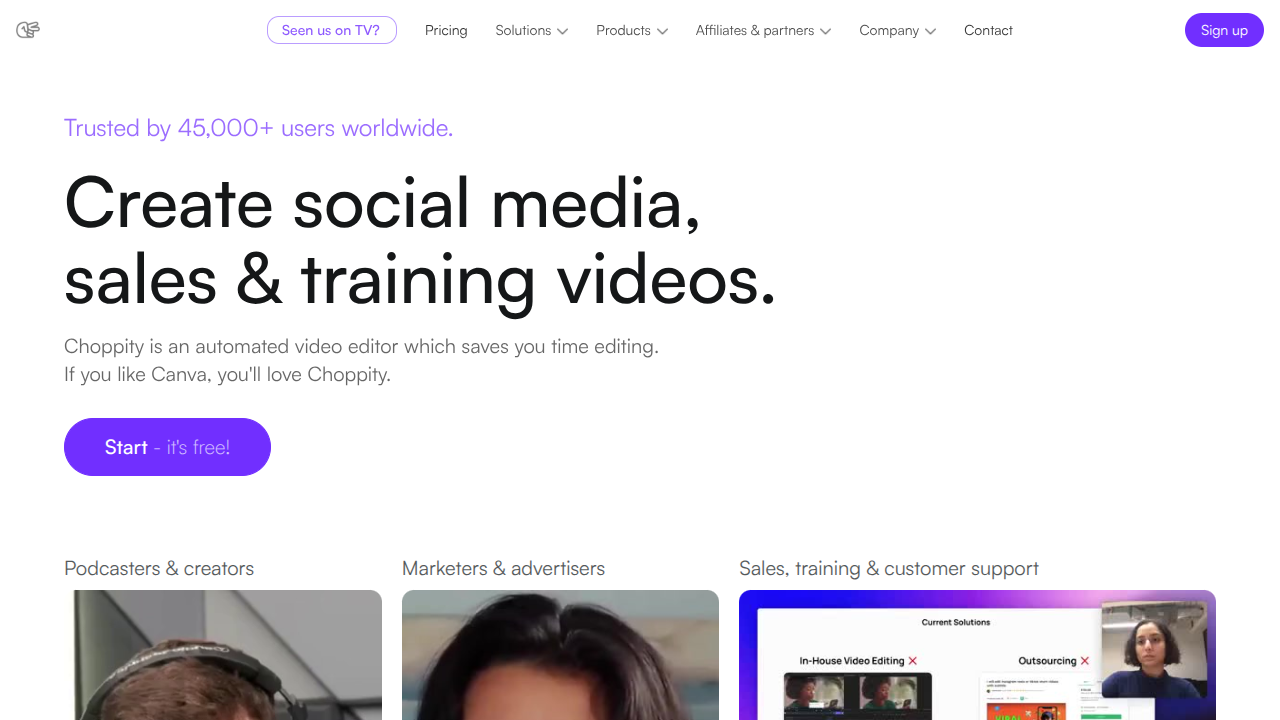Click the Choppity description paragraph
1280x720 pixels.
click(x=361, y=360)
